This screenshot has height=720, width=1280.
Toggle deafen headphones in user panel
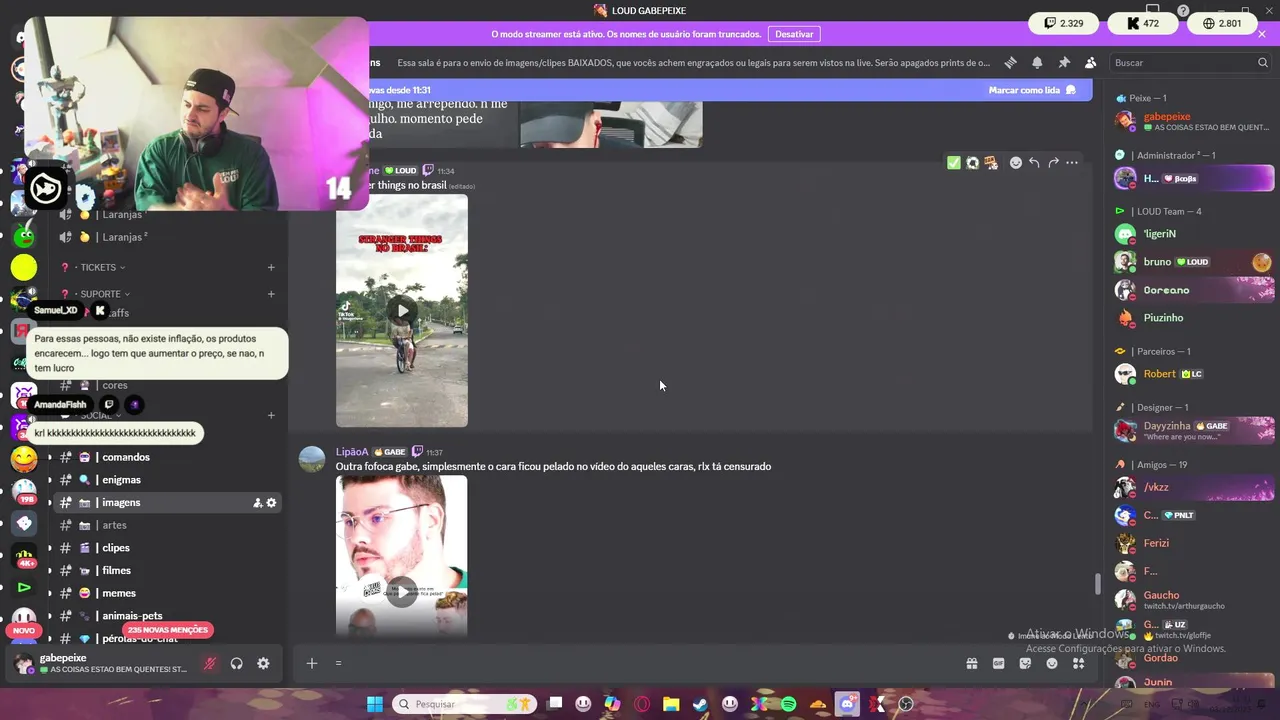[x=237, y=663]
